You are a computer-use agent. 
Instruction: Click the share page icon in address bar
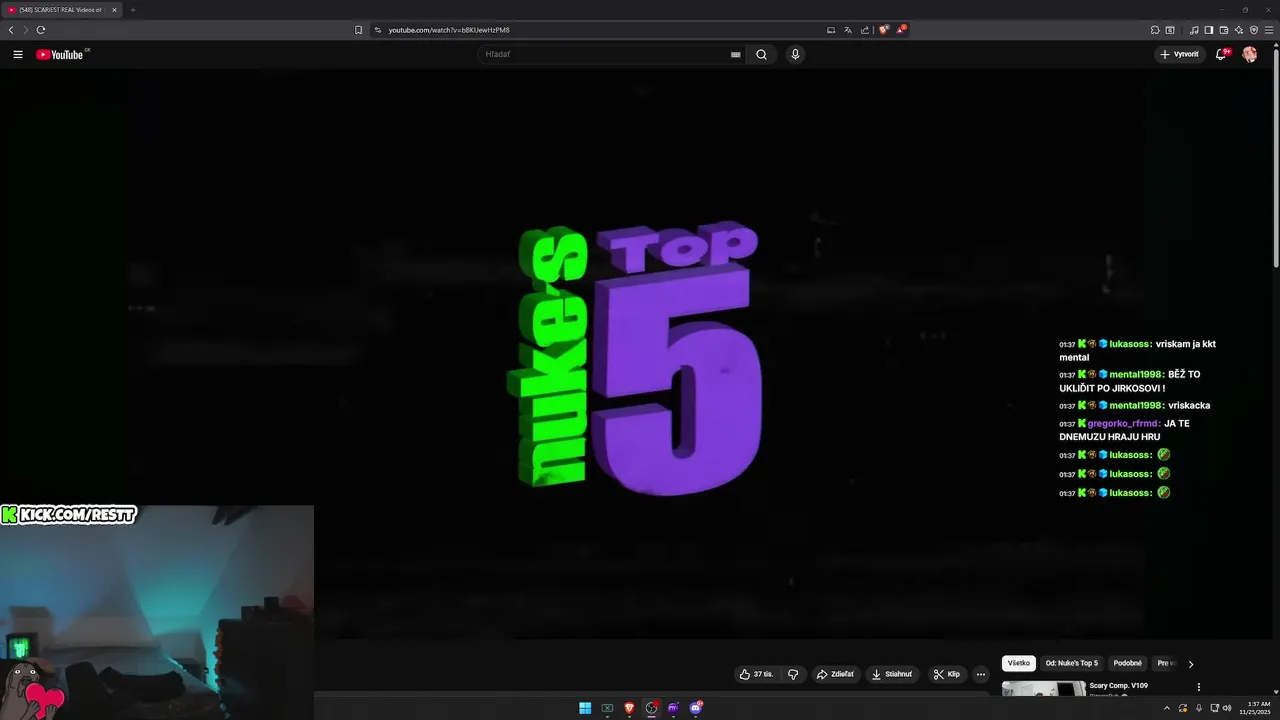tap(865, 30)
